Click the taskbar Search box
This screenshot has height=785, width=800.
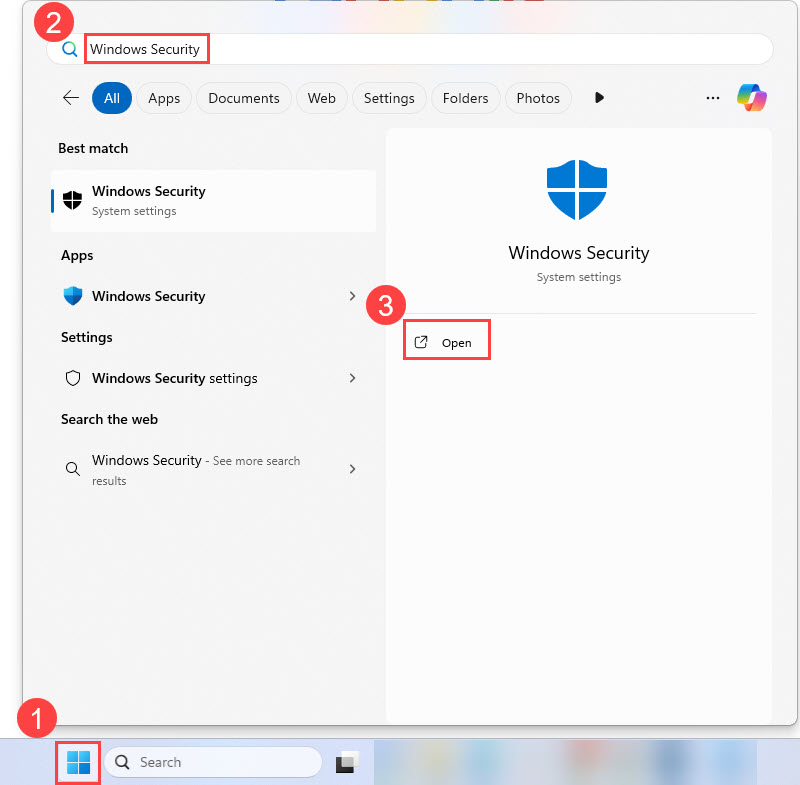213,762
